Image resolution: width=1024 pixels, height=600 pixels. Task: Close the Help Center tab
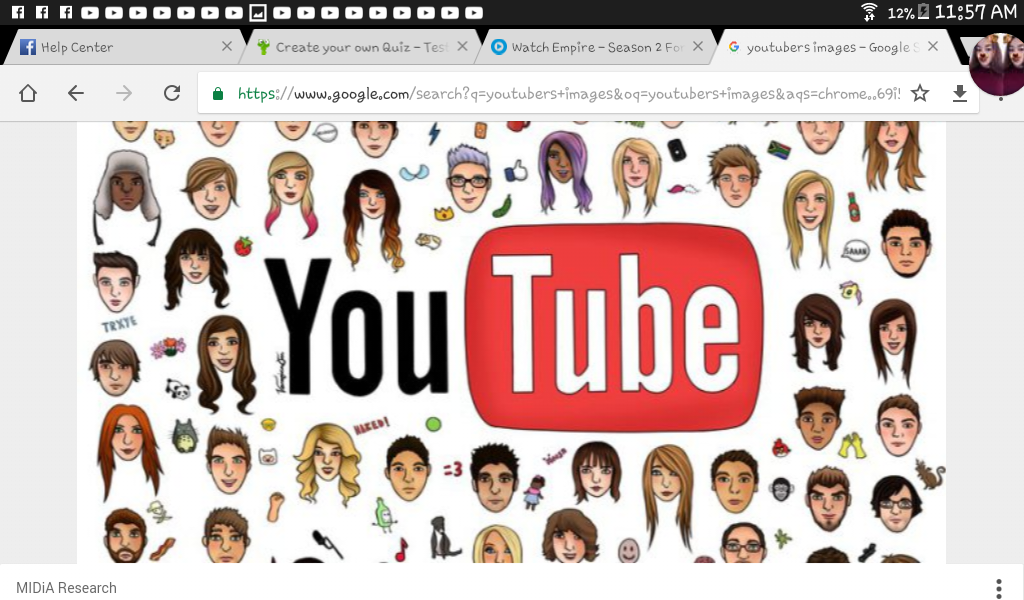pyautogui.click(x=227, y=46)
